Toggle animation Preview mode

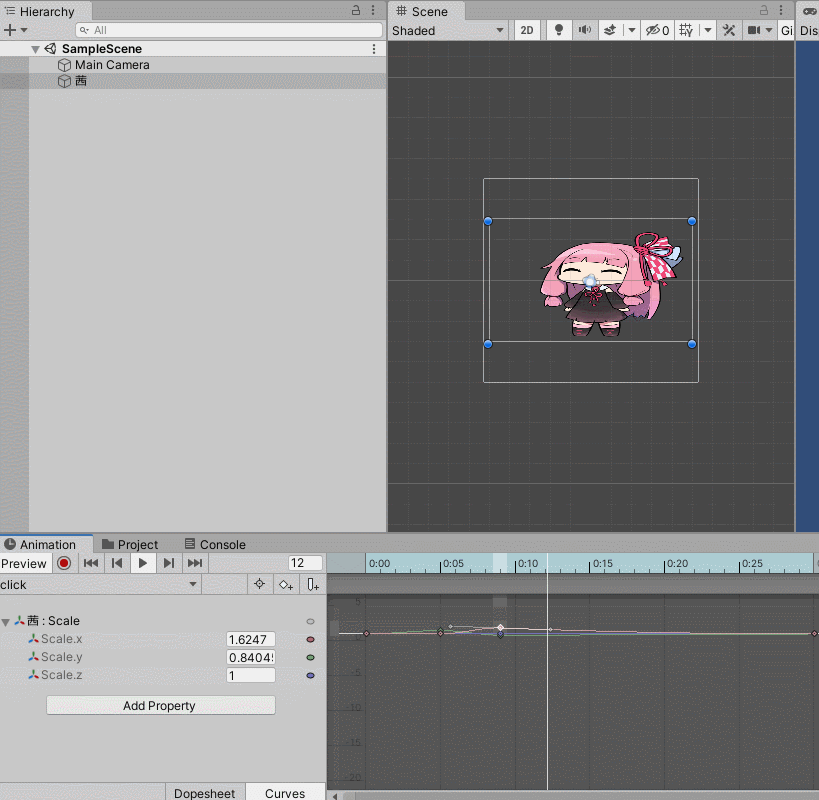[x=24, y=563]
